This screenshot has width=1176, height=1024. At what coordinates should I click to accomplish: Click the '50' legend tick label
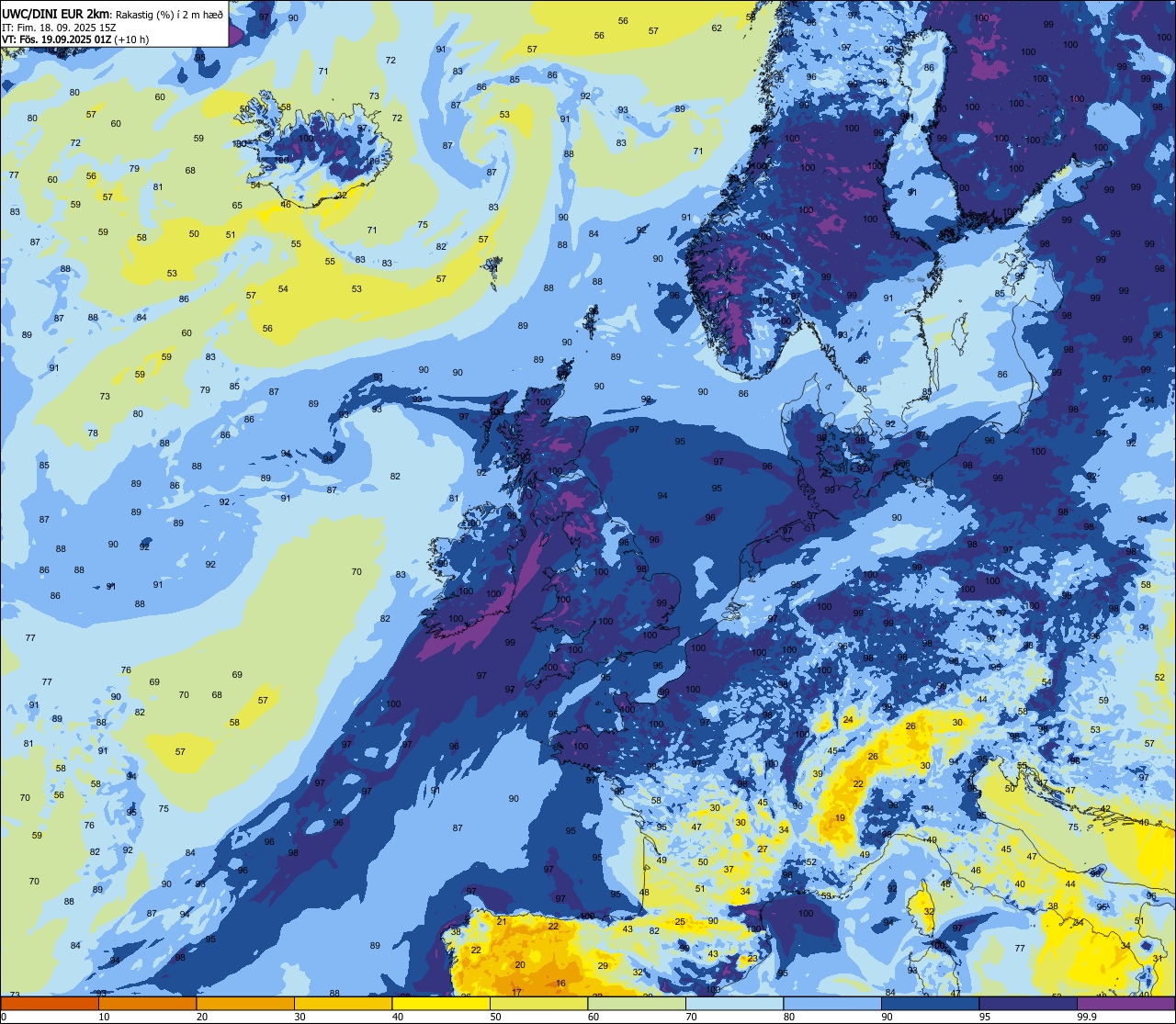pyautogui.click(x=496, y=1017)
